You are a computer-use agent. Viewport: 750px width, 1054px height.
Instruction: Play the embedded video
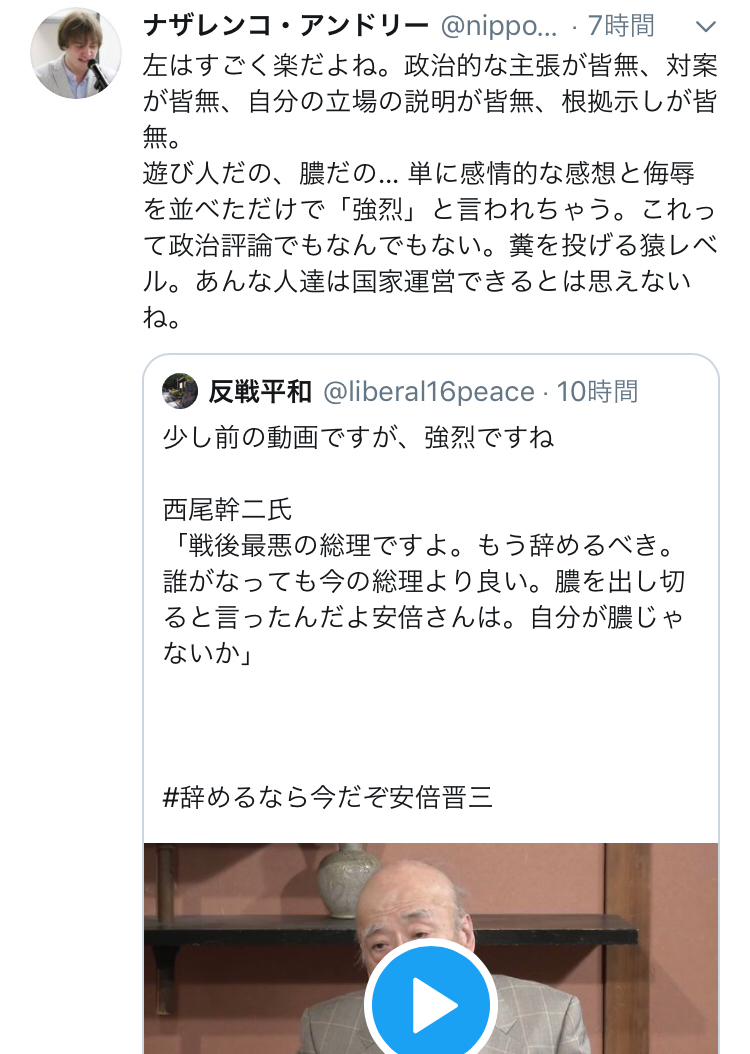coord(431,1004)
